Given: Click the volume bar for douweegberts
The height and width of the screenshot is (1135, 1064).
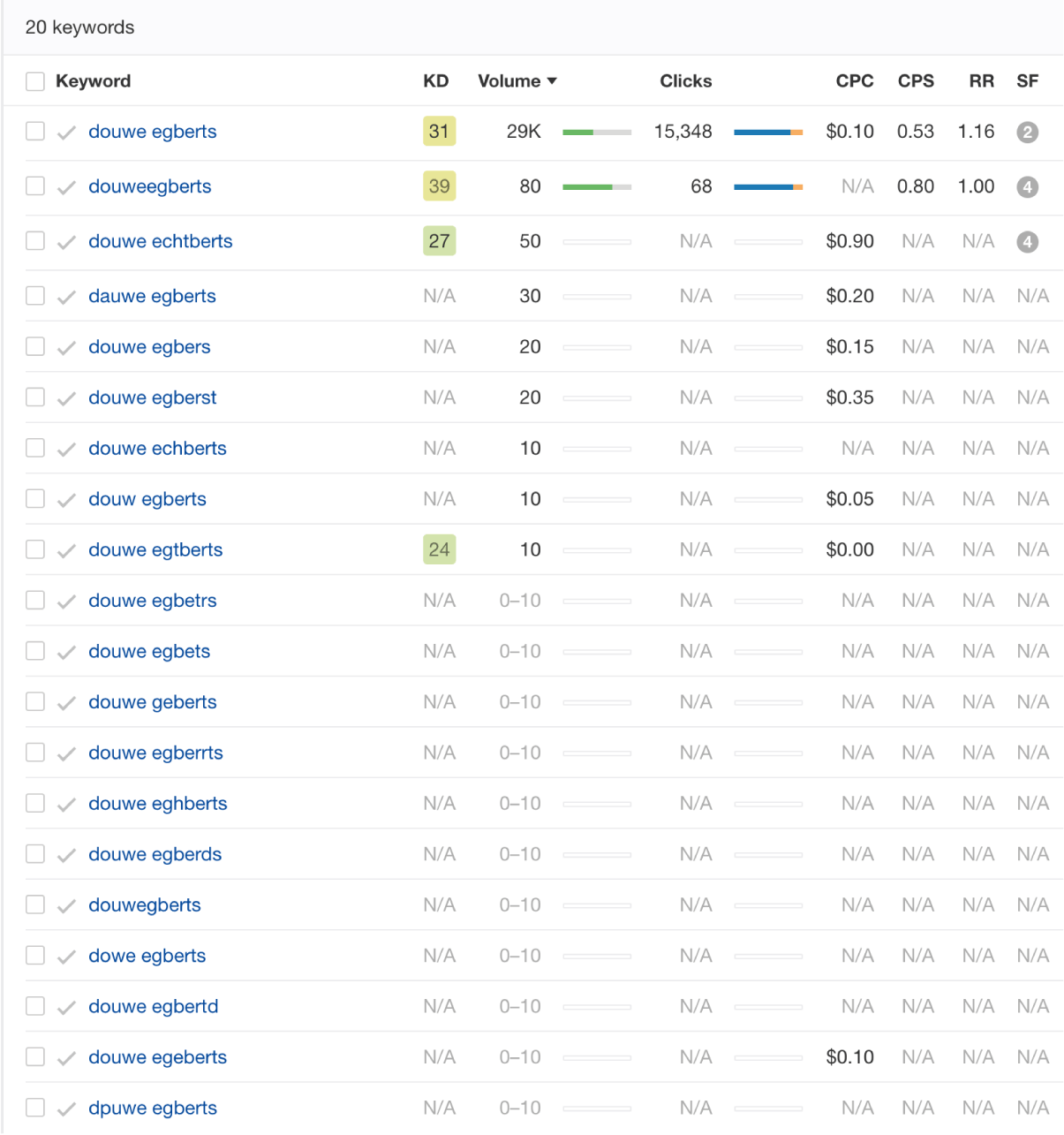Looking at the screenshot, I should (x=597, y=187).
